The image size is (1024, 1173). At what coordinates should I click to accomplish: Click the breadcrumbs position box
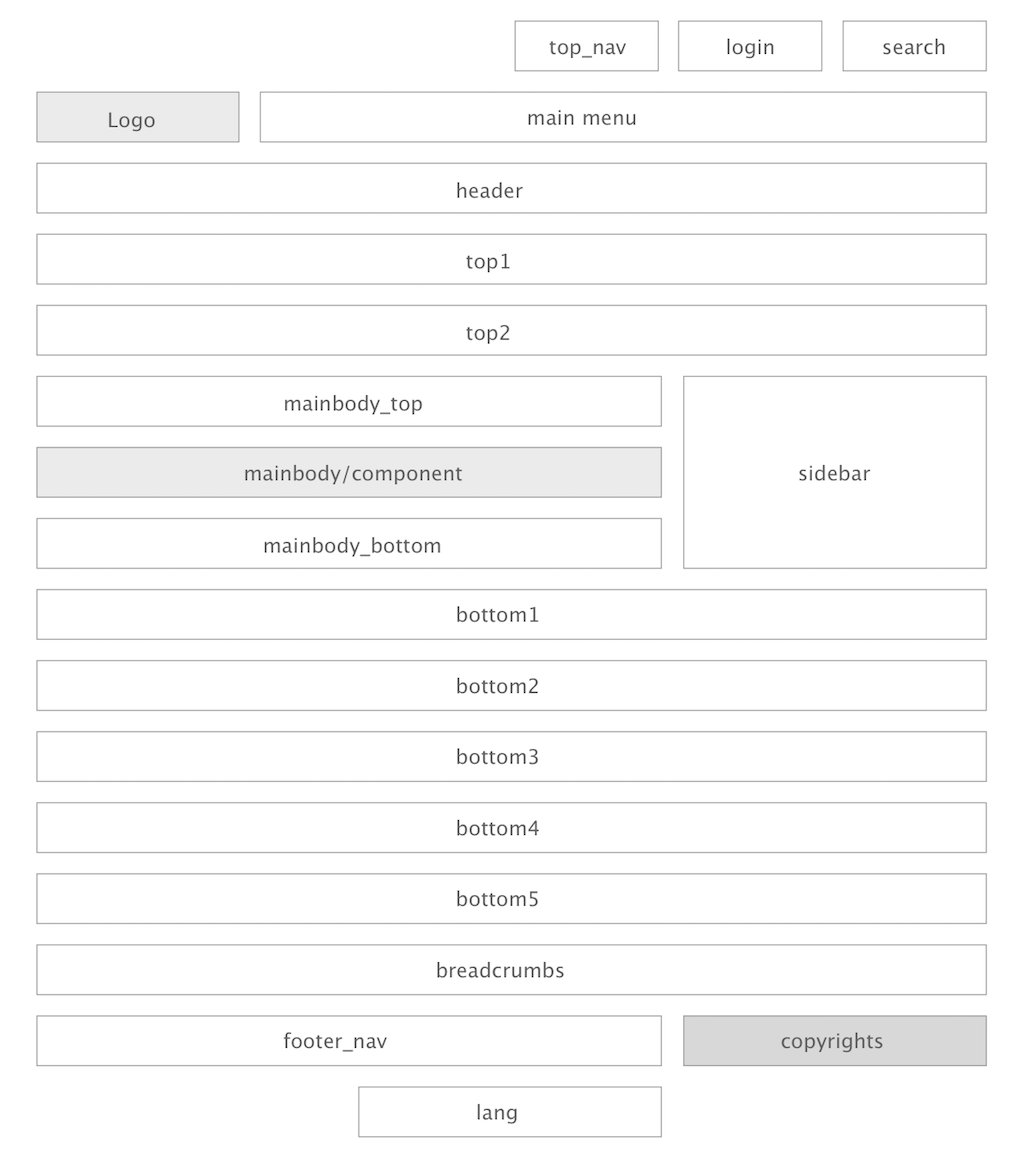click(x=511, y=969)
